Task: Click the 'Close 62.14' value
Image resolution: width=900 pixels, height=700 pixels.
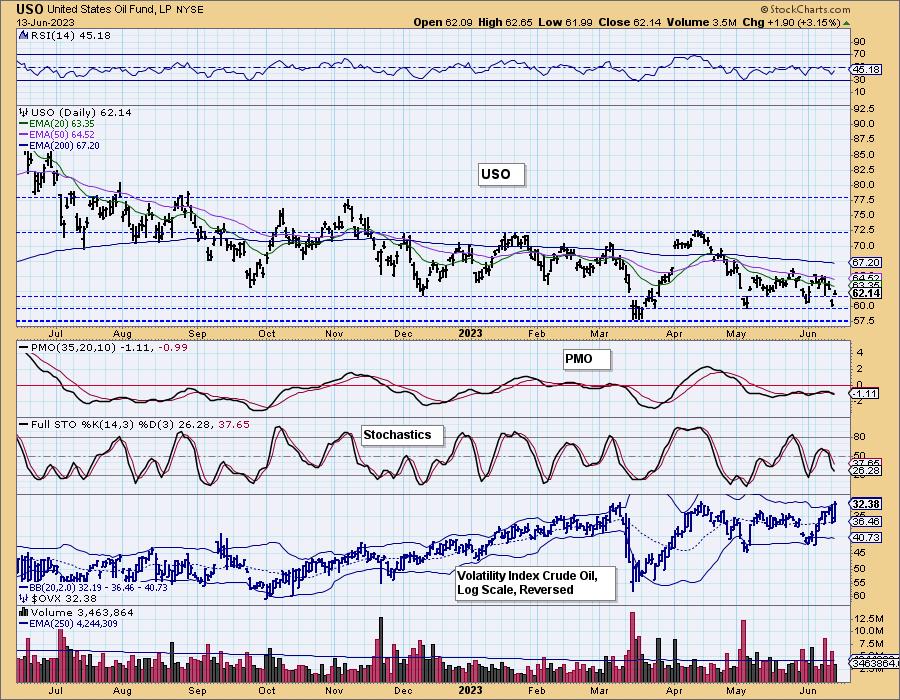Action: click(x=630, y=22)
